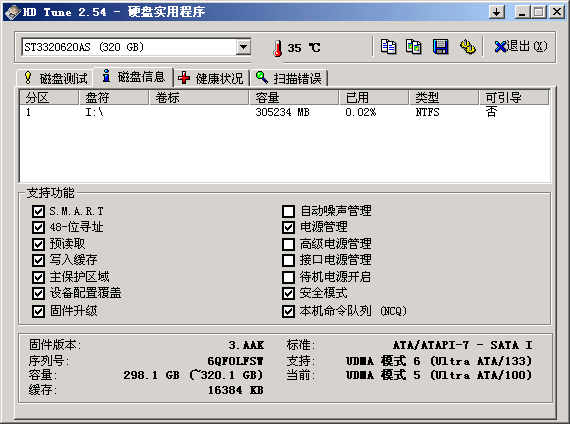
Task: Check the 高级电源管理 checkbox
Action: pyautogui.click(x=288, y=244)
